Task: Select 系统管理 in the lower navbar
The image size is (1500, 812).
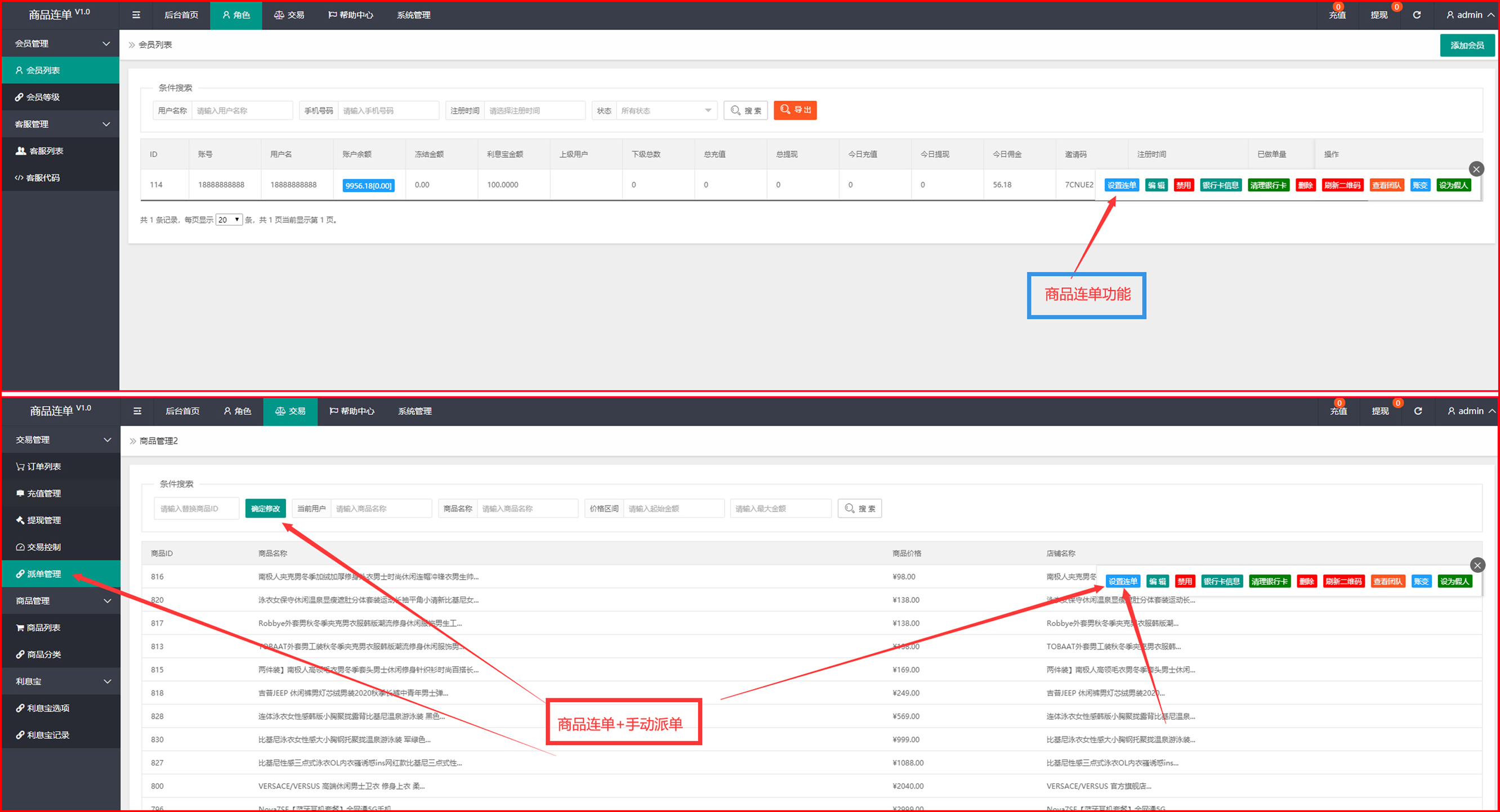Action: [414, 411]
